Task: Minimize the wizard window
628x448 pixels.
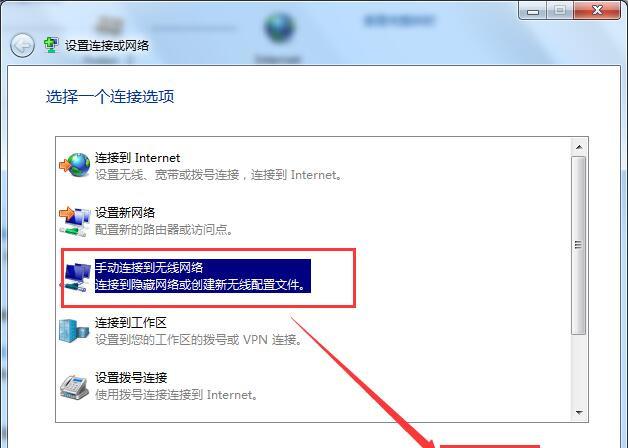Action: coord(533,10)
